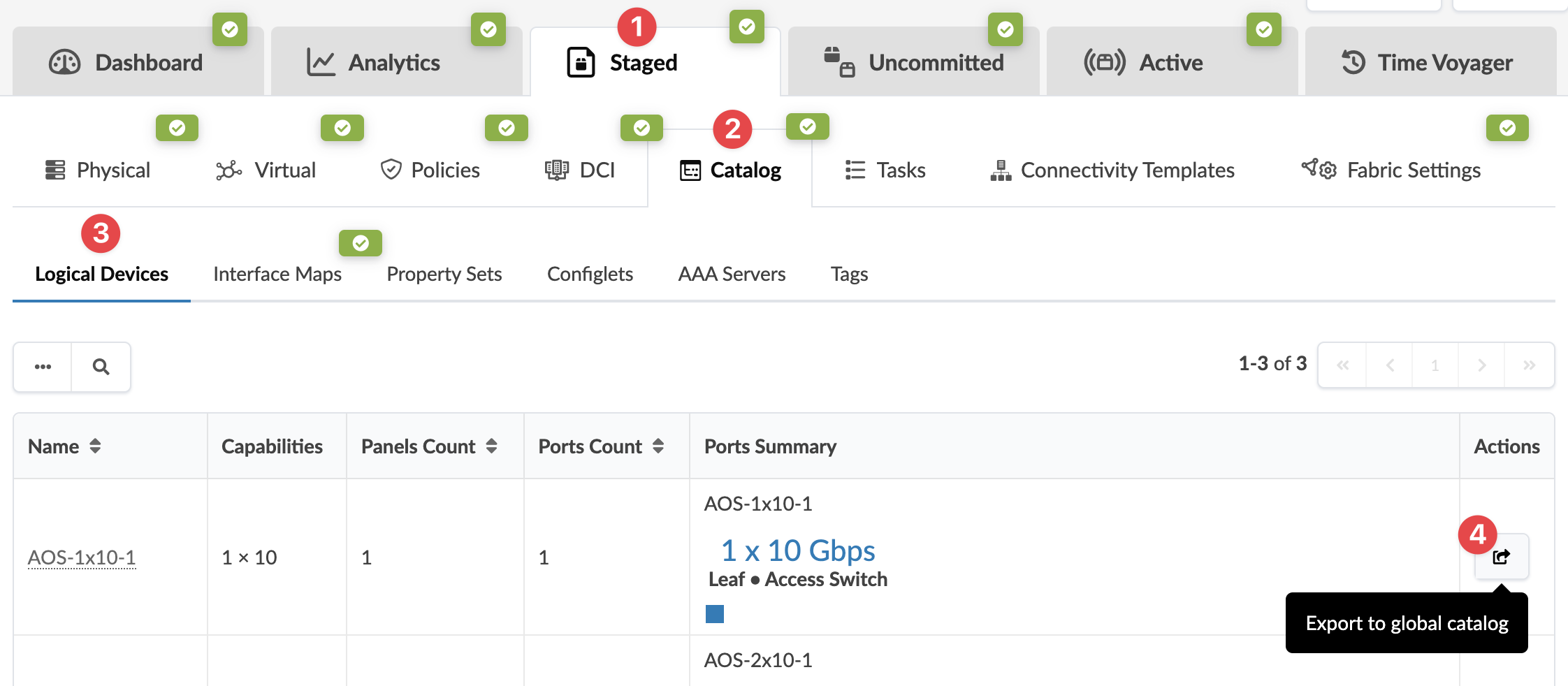
Task: Click the search magnifier icon
Action: [101, 367]
